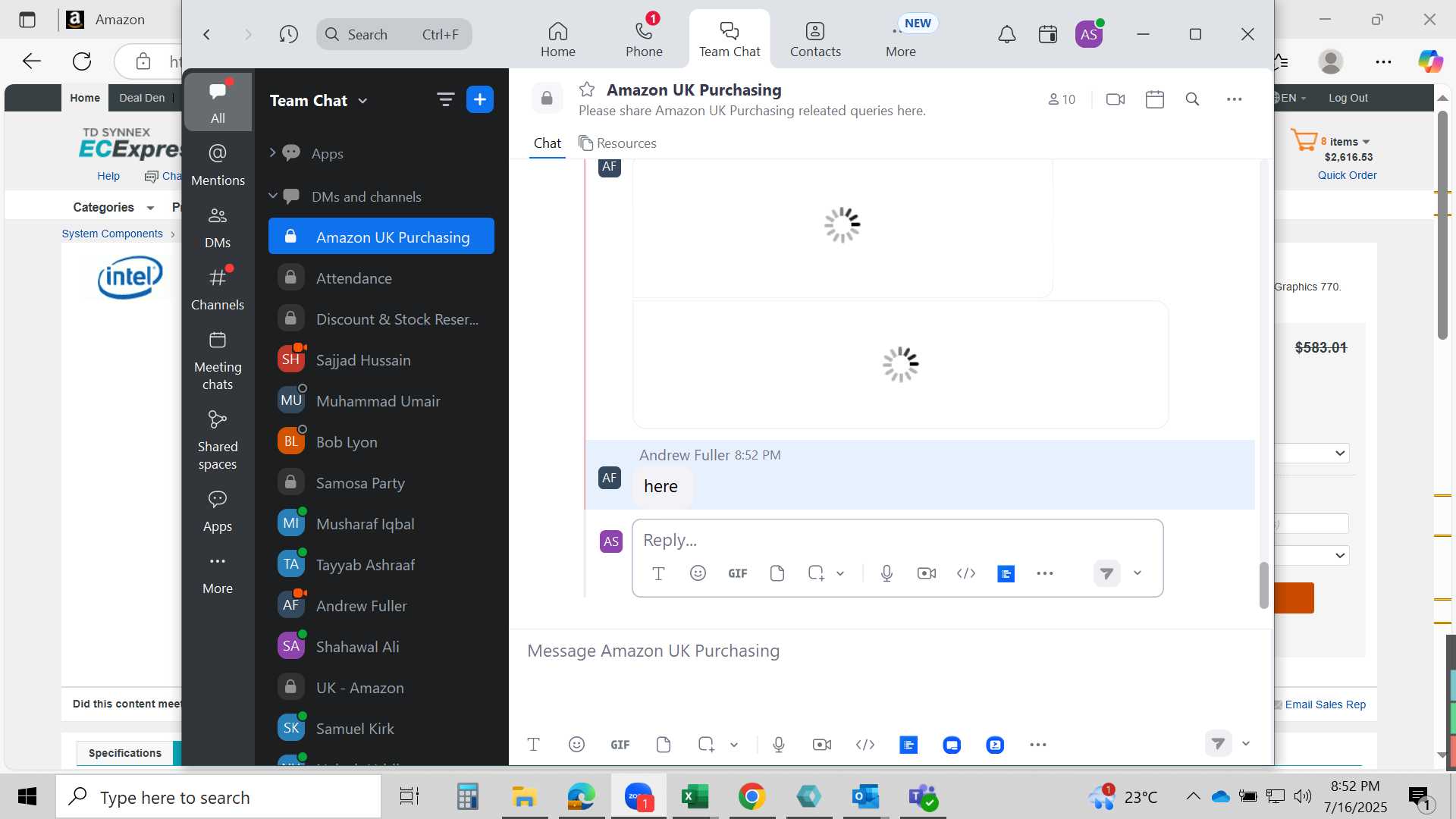Open More in the left rail
This screenshot has width=1456, height=819.
(x=218, y=574)
